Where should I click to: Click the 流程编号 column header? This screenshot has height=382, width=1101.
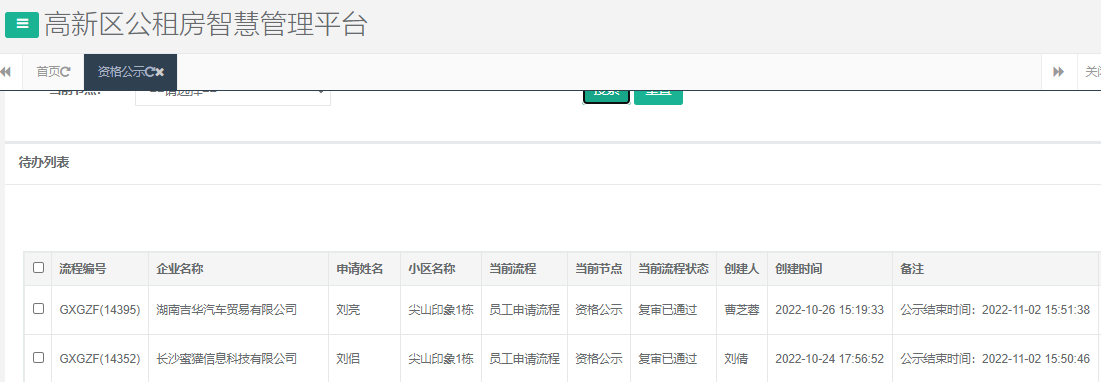coord(83,269)
